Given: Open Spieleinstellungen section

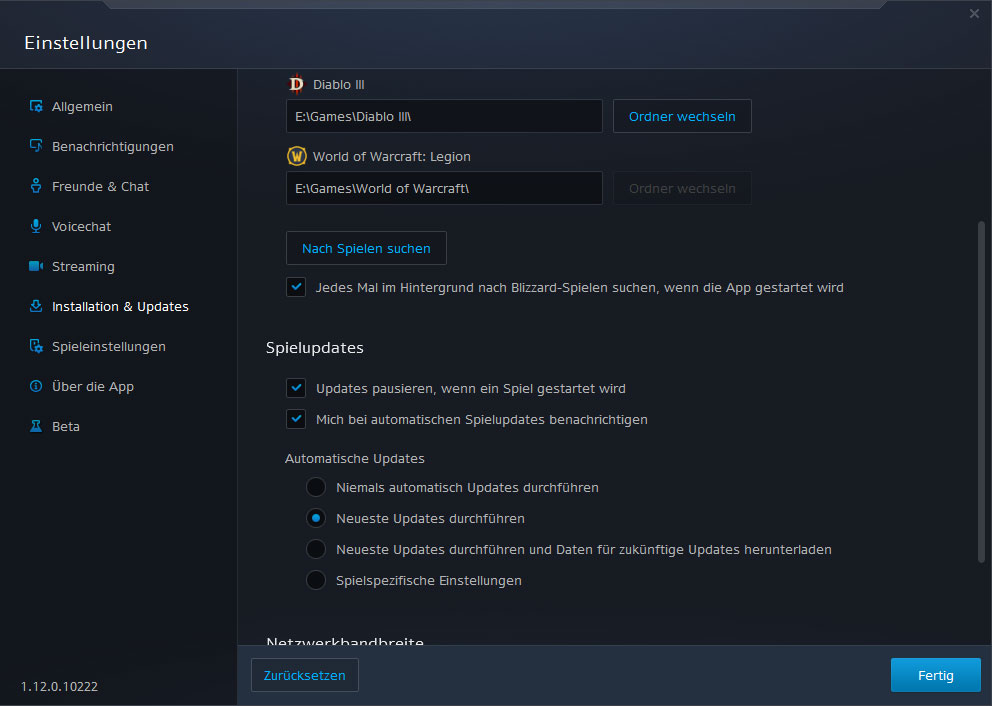Looking at the screenshot, I should (x=109, y=346).
